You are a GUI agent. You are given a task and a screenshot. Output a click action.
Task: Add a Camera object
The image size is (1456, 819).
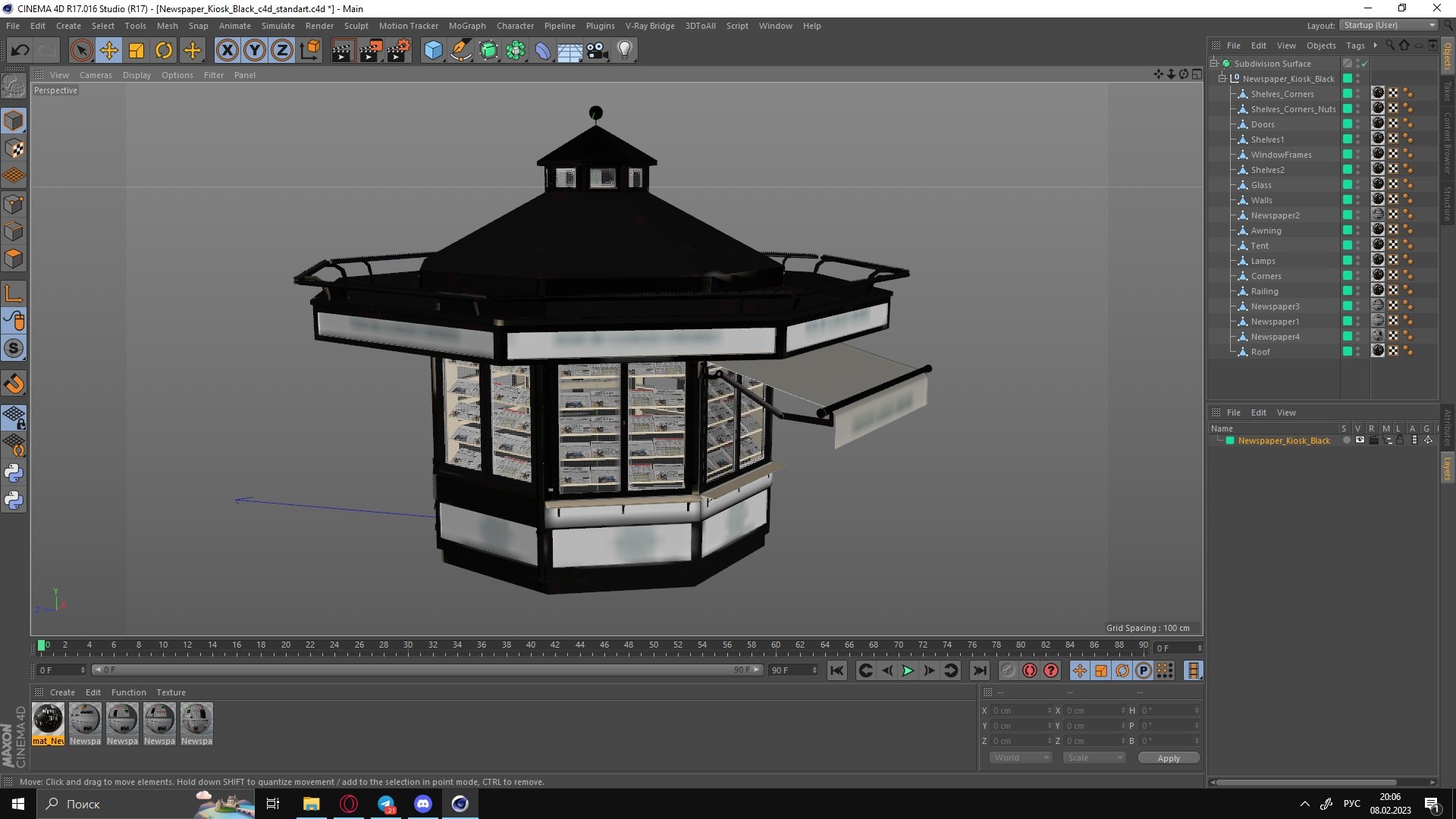[597, 51]
